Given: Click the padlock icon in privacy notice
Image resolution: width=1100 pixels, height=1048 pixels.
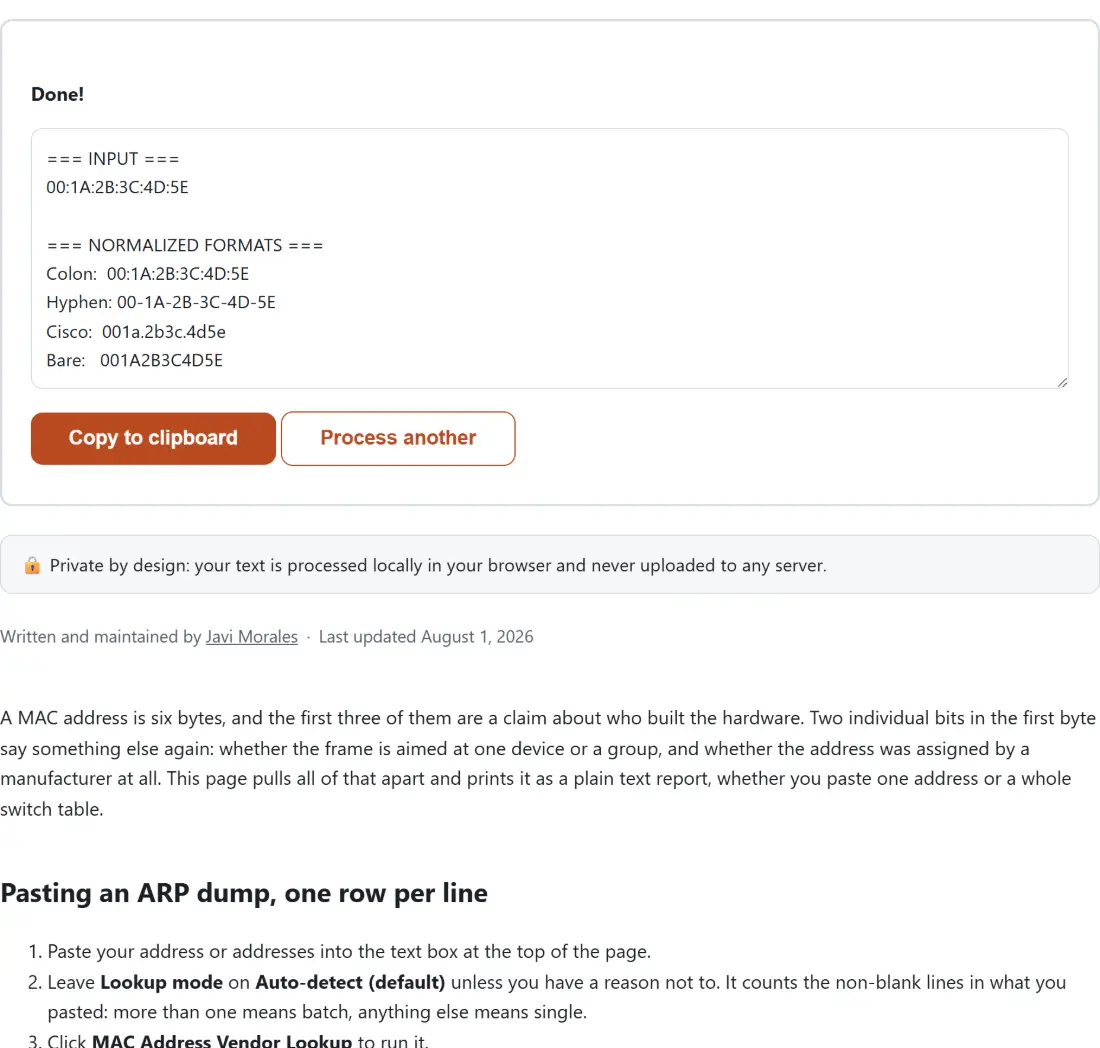Looking at the screenshot, I should point(32,565).
